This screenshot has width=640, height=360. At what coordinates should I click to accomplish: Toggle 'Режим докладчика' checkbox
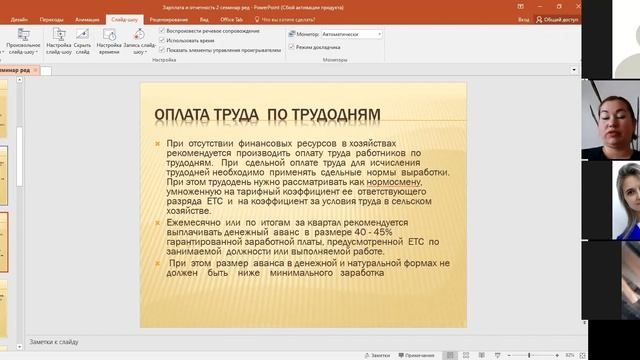pos(291,47)
